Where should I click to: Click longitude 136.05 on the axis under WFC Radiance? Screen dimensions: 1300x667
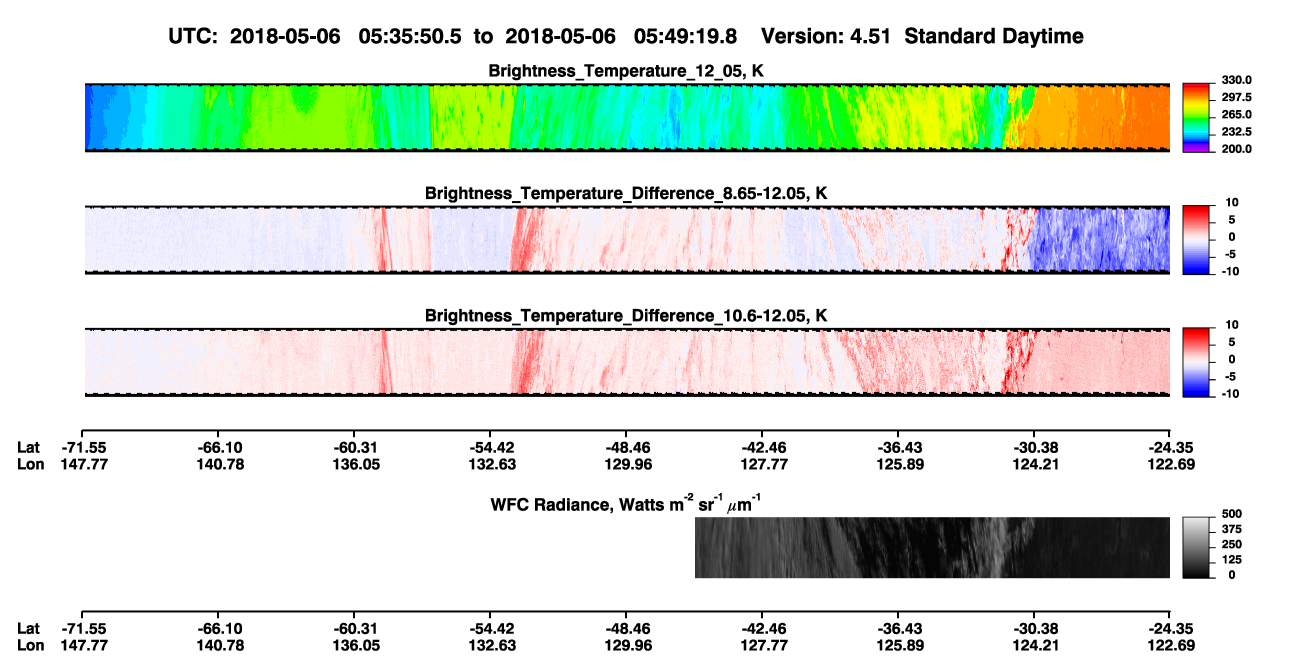point(355,645)
